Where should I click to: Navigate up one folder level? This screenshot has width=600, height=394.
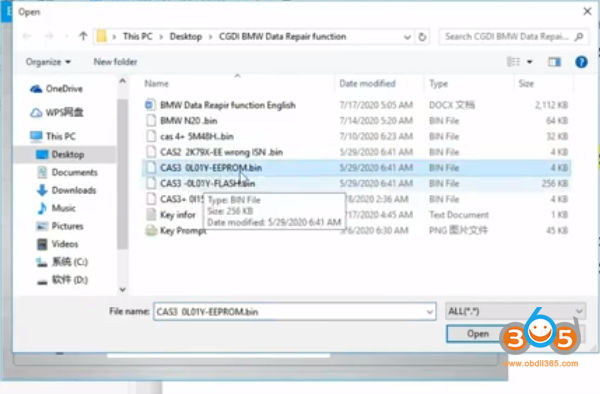[83, 36]
